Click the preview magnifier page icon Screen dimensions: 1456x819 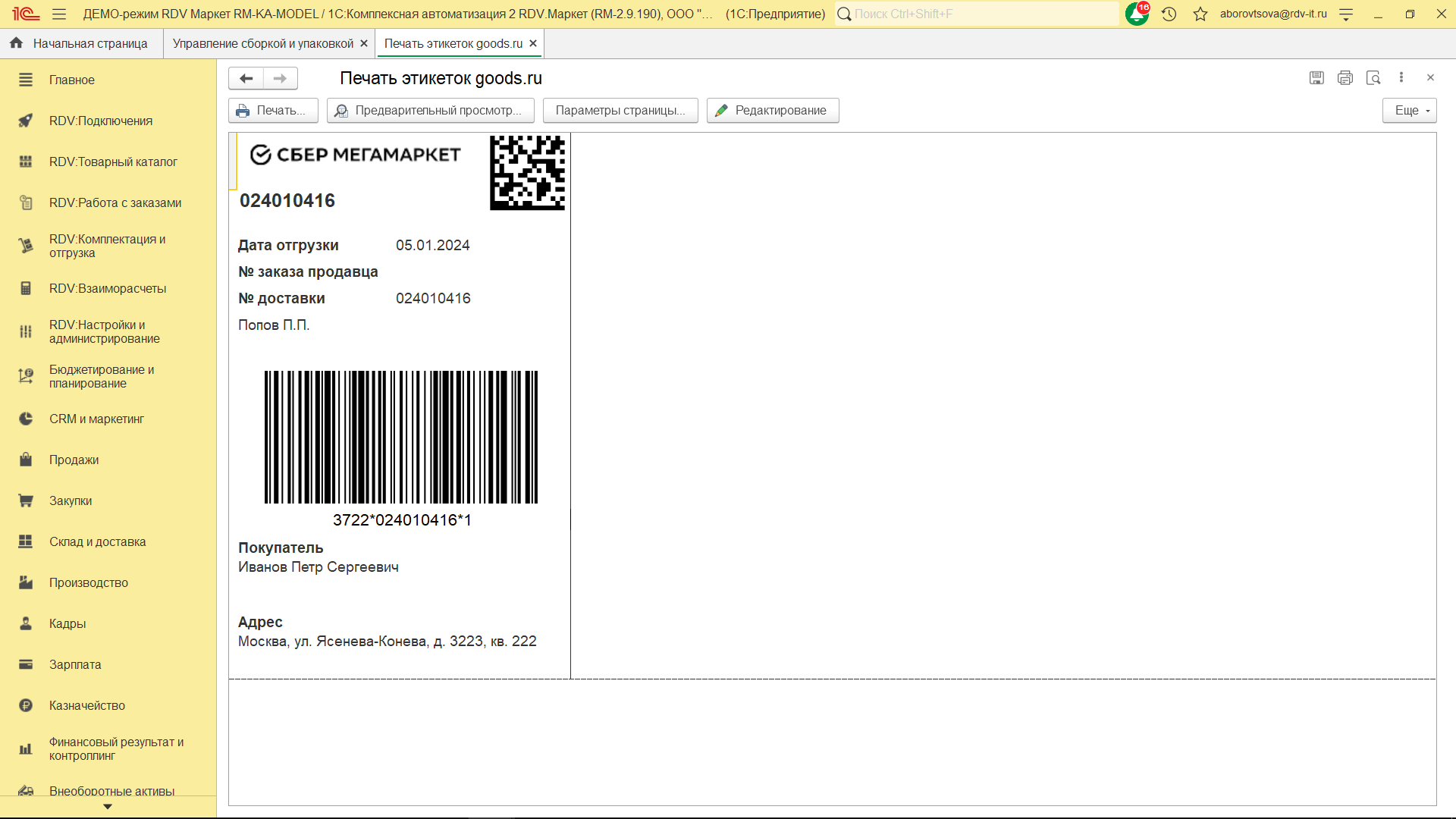pos(1373,77)
